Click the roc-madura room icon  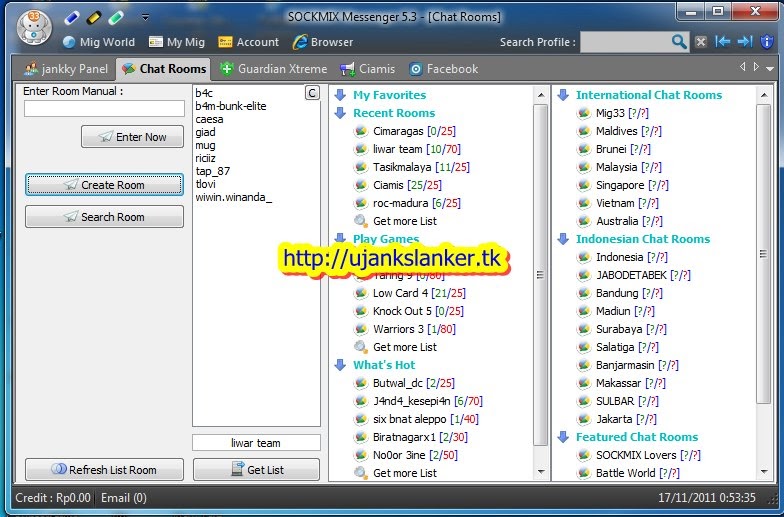(x=360, y=203)
